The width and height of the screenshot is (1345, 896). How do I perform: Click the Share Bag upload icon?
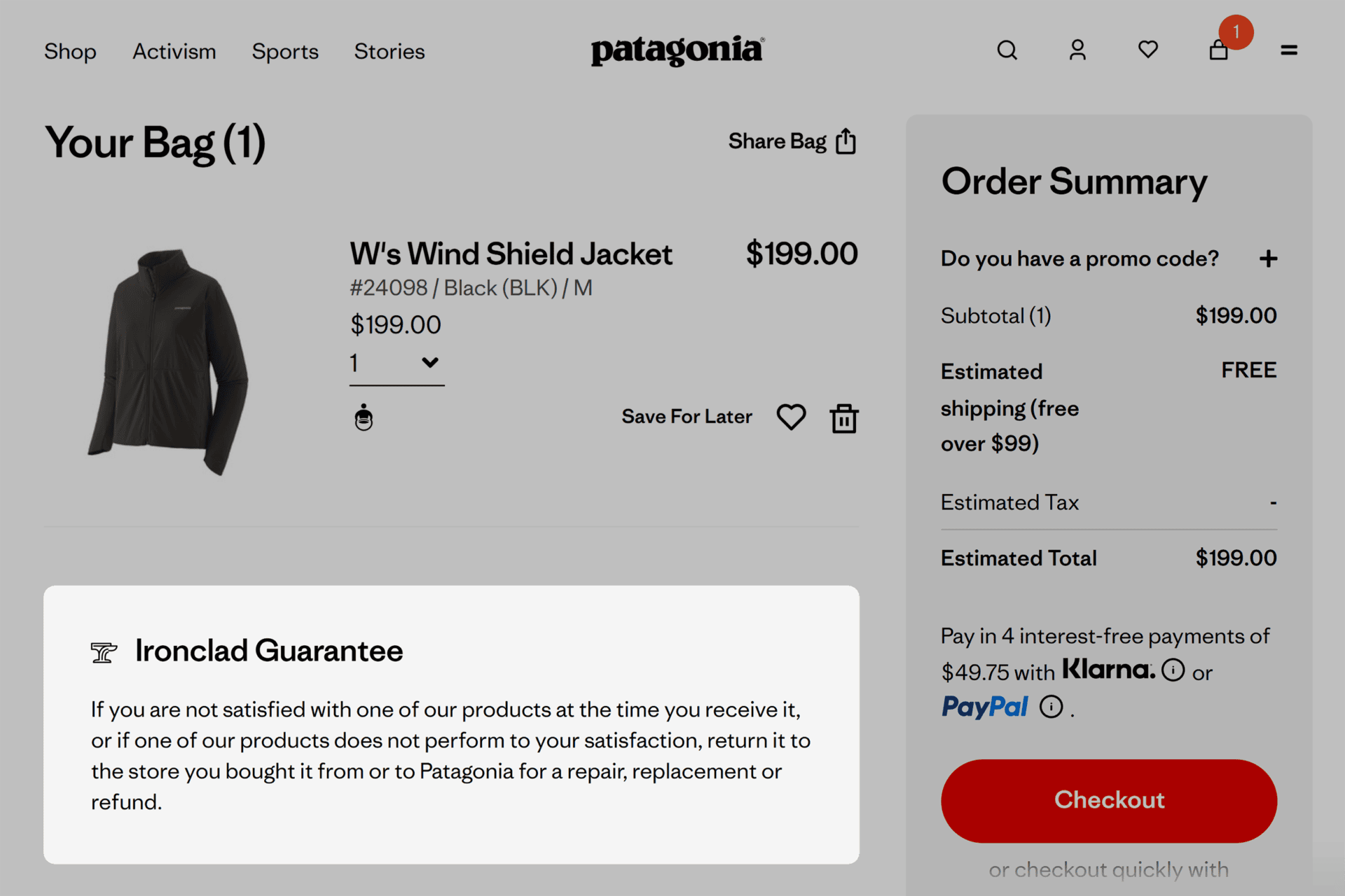(x=846, y=142)
